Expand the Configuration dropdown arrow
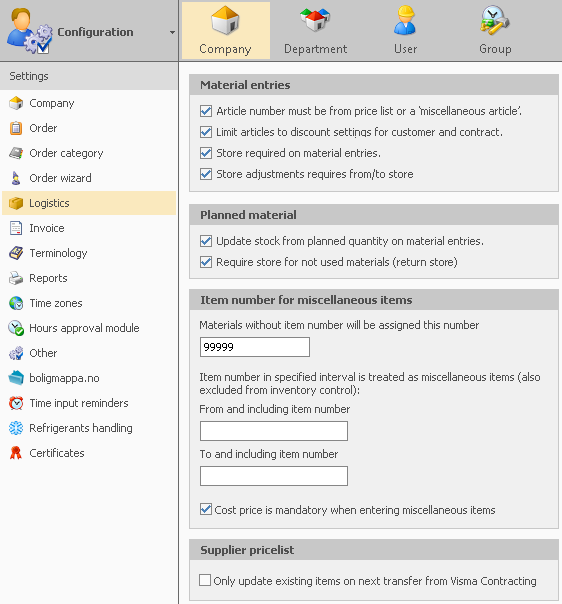Viewport: 562px width, 604px height. tap(172, 33)
